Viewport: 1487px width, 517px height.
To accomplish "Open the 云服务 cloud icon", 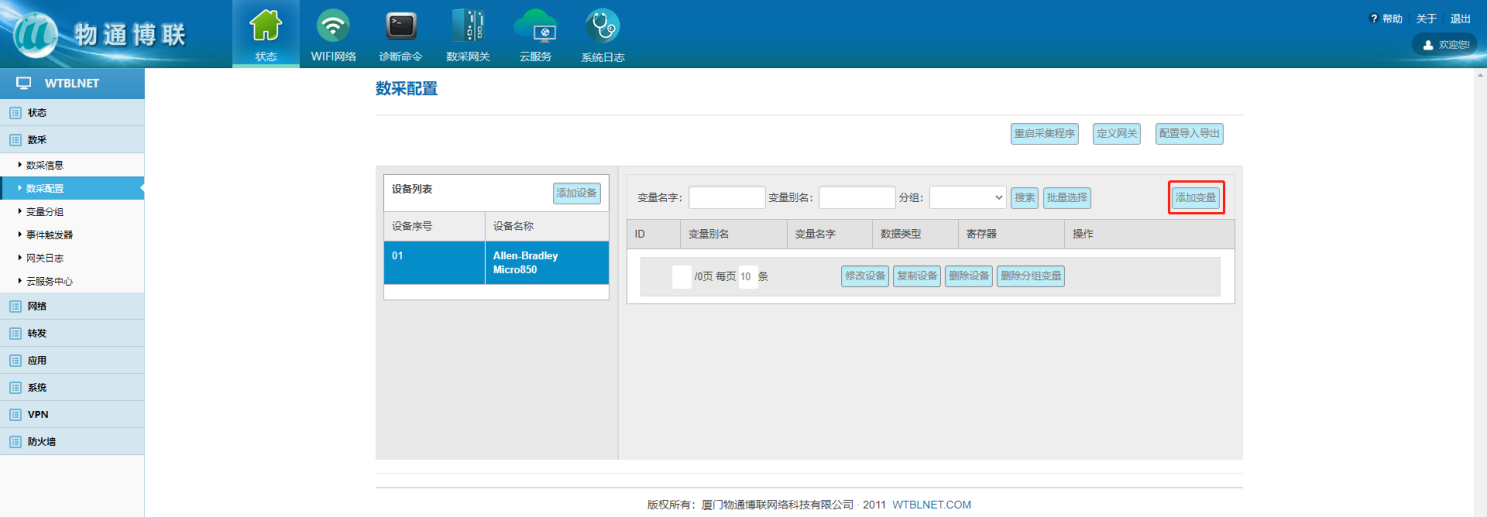I will 535,26.
